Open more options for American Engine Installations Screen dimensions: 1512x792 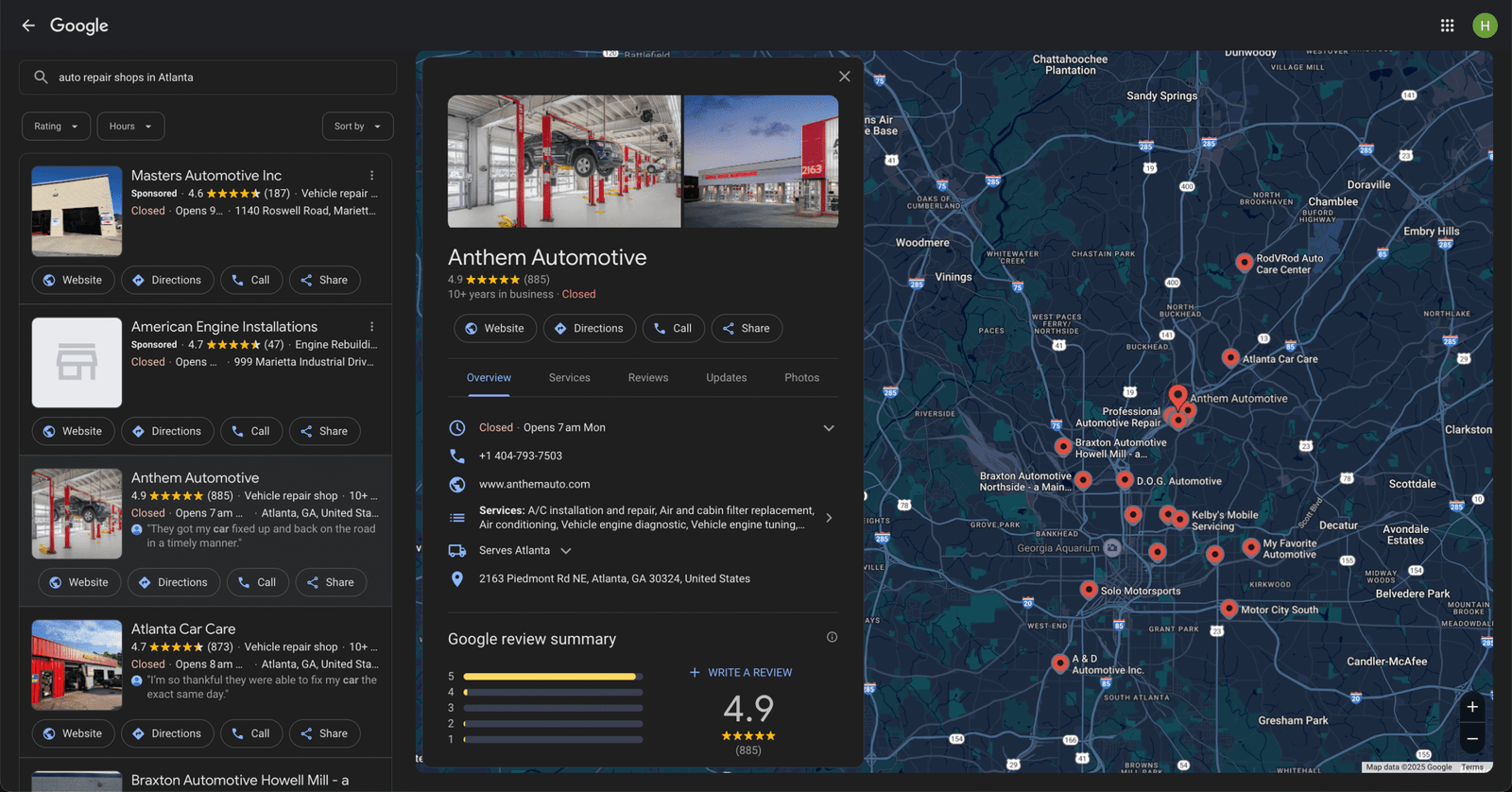[x=372, y=327]
